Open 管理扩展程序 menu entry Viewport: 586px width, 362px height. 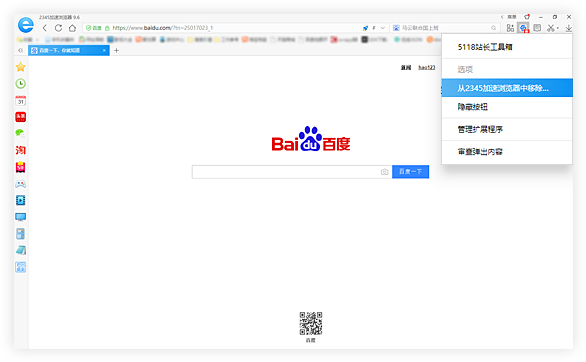tap(507, 129)
